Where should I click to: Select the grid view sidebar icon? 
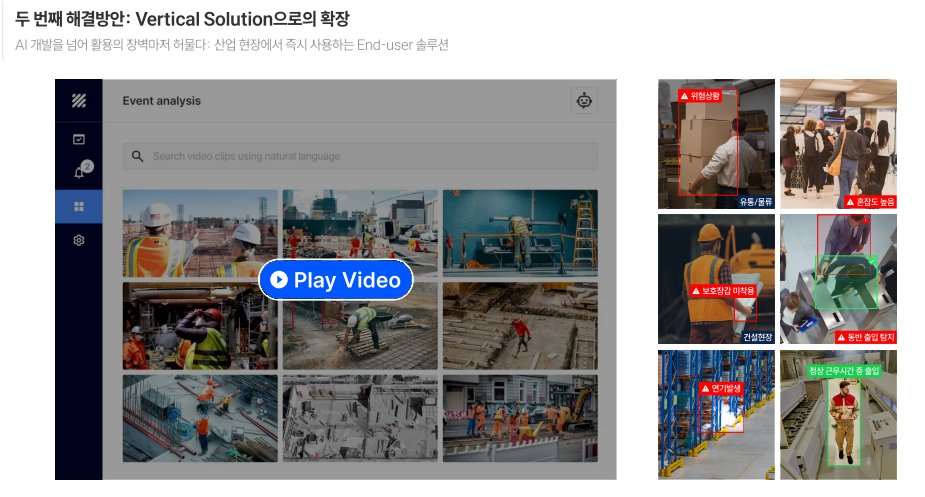[x=79, y=207]
